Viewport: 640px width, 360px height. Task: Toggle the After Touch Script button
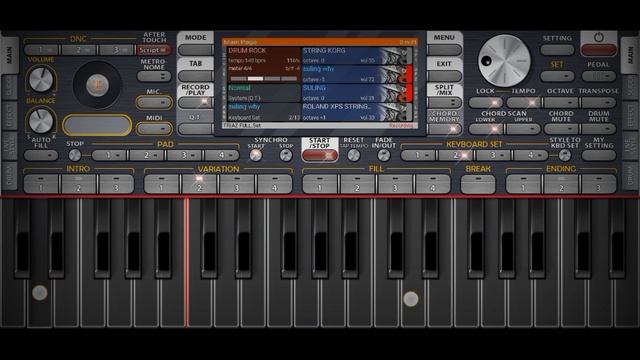154,50
